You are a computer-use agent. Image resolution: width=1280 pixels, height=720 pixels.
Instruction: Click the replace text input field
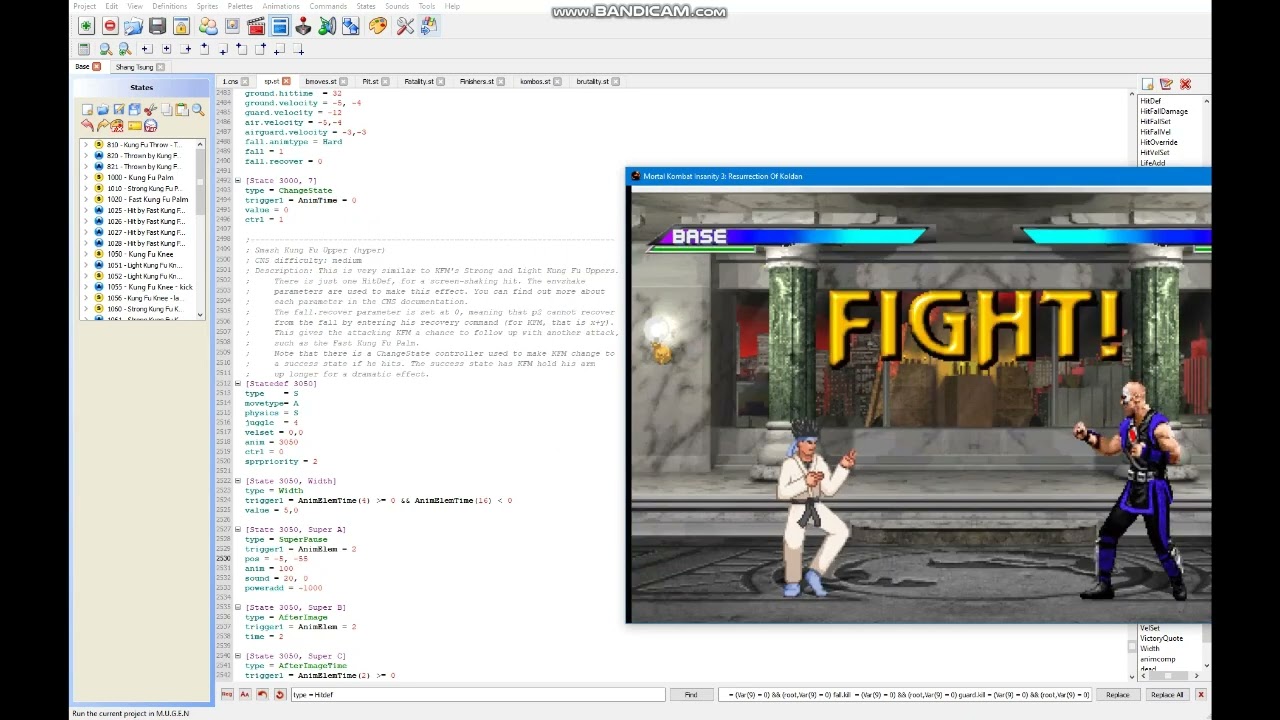(x=905, y=694)
